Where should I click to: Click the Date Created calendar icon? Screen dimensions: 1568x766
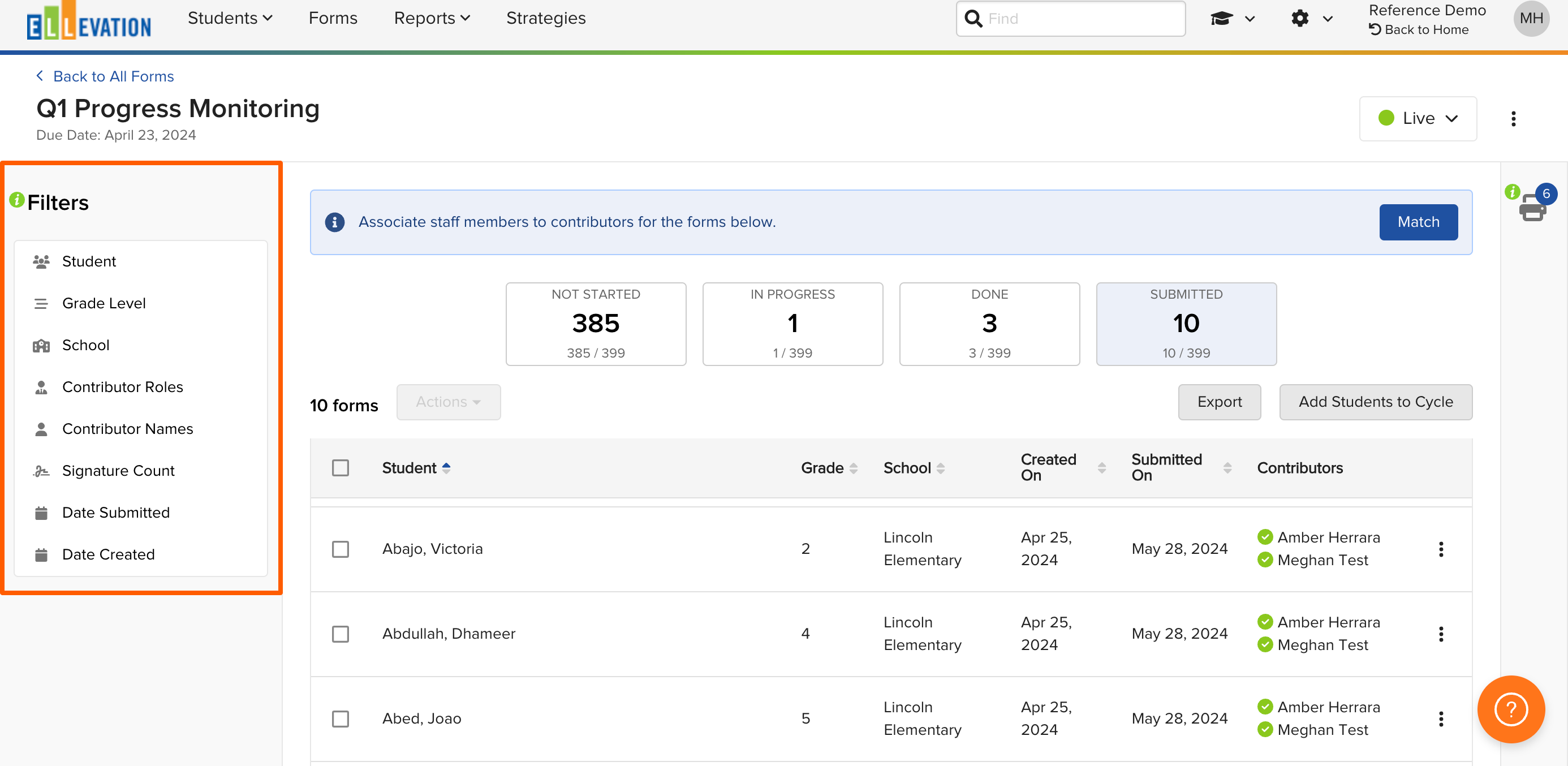41,555
